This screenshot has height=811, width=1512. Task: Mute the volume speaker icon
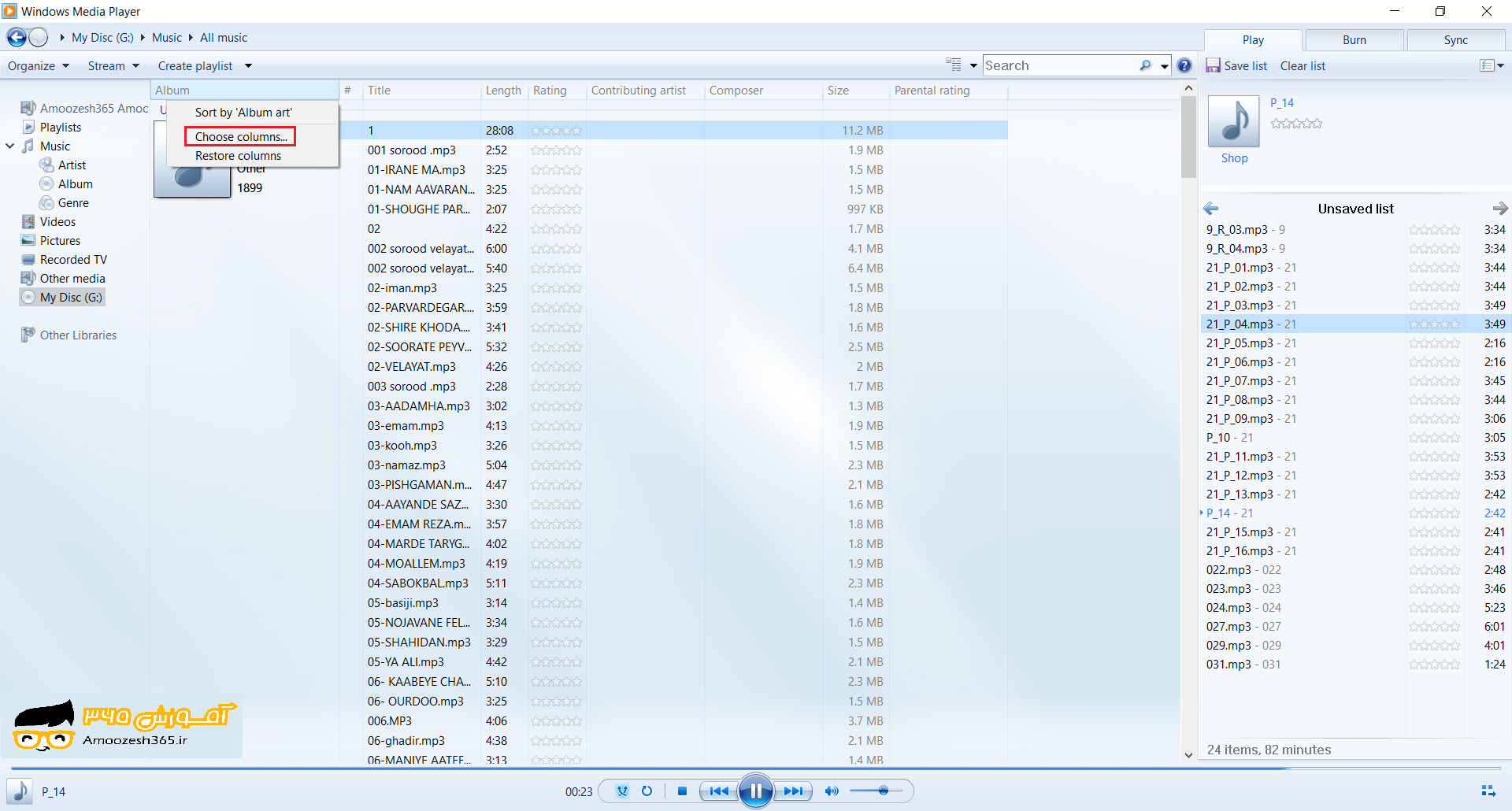click(x=832, y=791)
